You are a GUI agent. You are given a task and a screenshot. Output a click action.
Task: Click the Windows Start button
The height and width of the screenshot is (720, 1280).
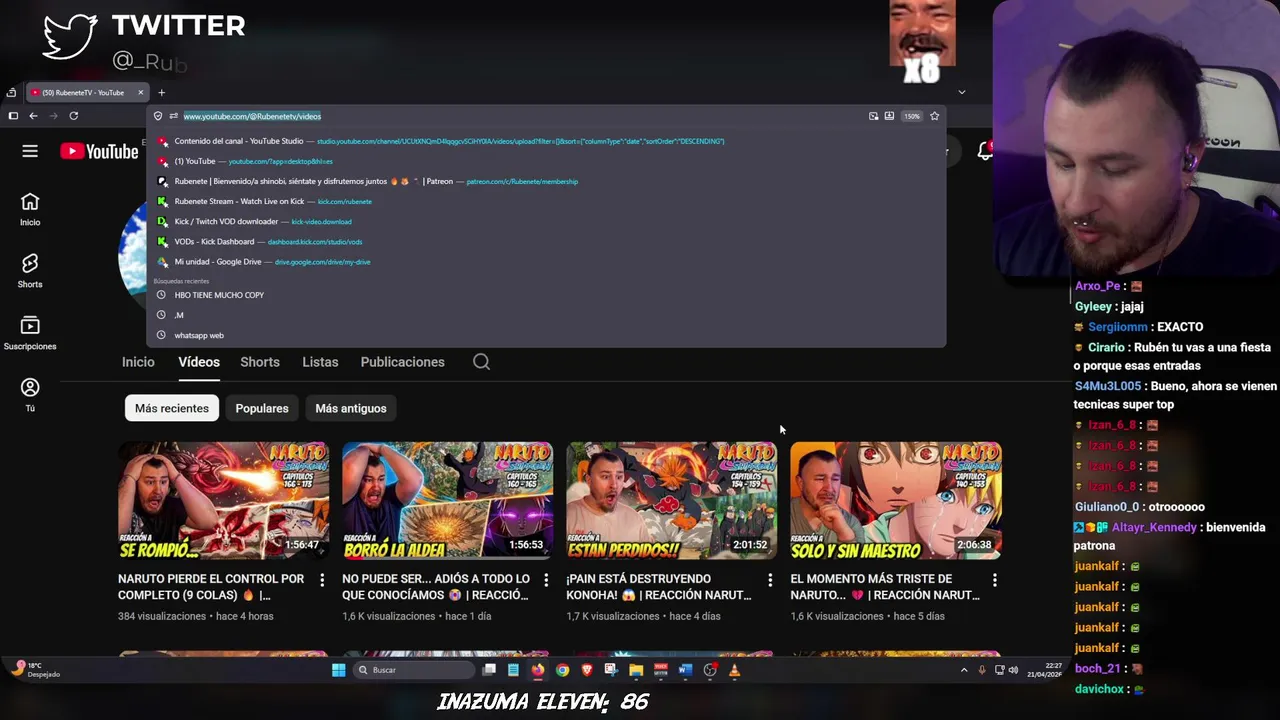pos(339,670)
